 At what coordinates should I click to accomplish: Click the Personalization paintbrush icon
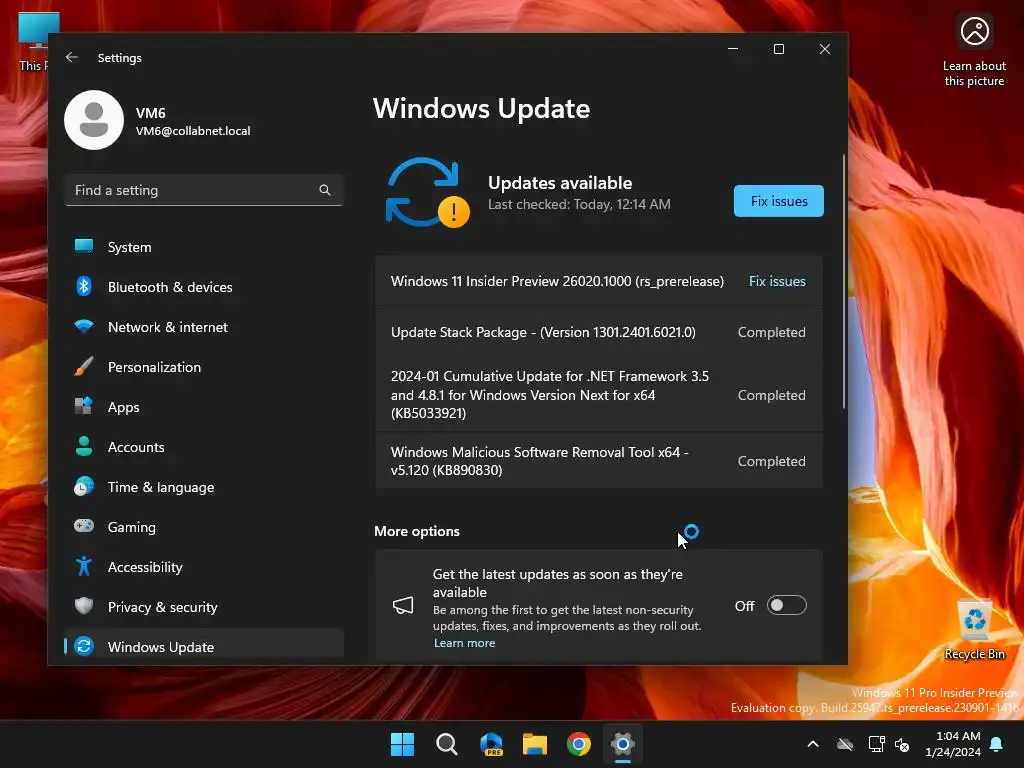[84, 366]
